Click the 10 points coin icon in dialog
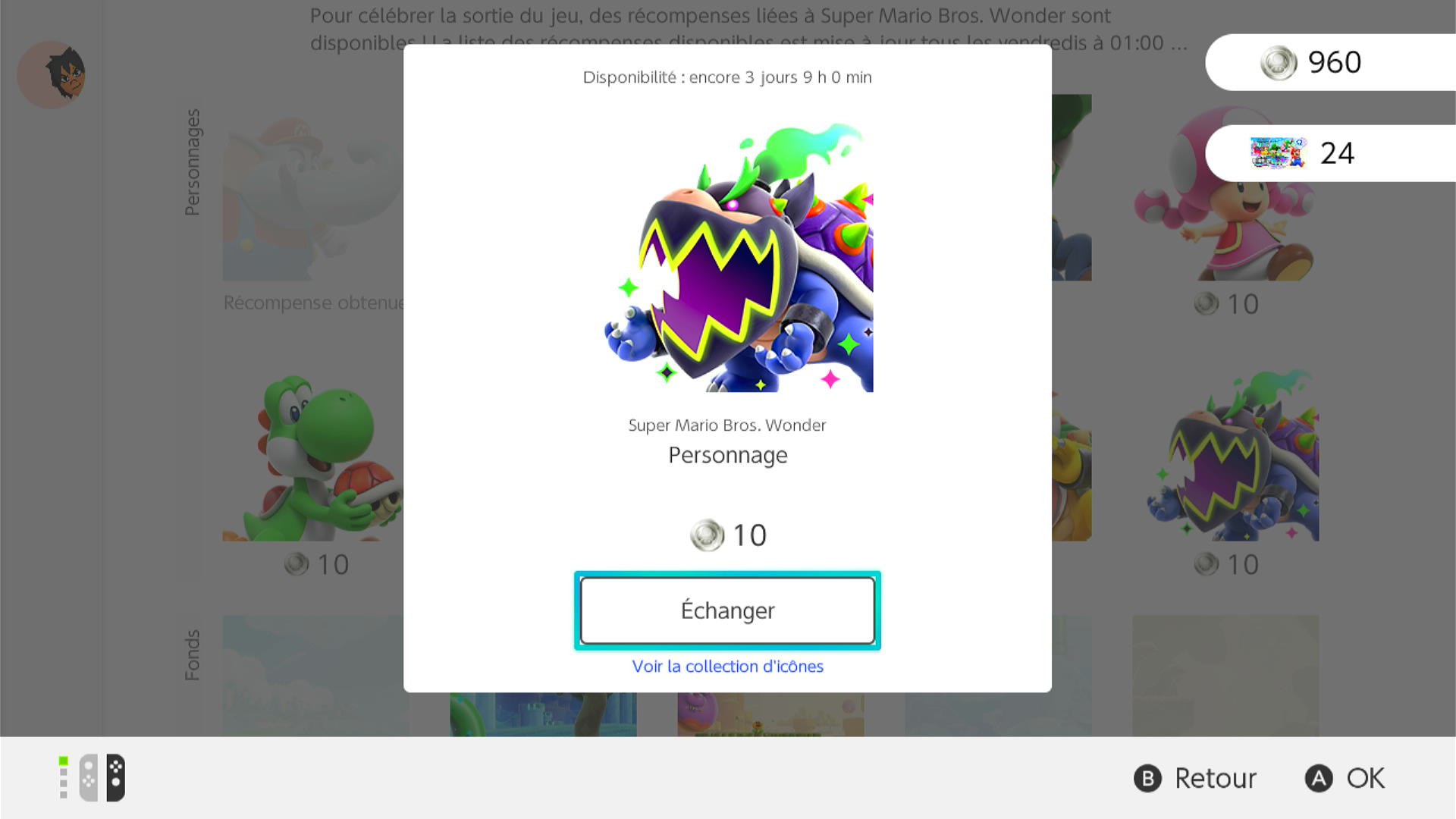This screenshot has height=819, width=1456. pos(707,535)
